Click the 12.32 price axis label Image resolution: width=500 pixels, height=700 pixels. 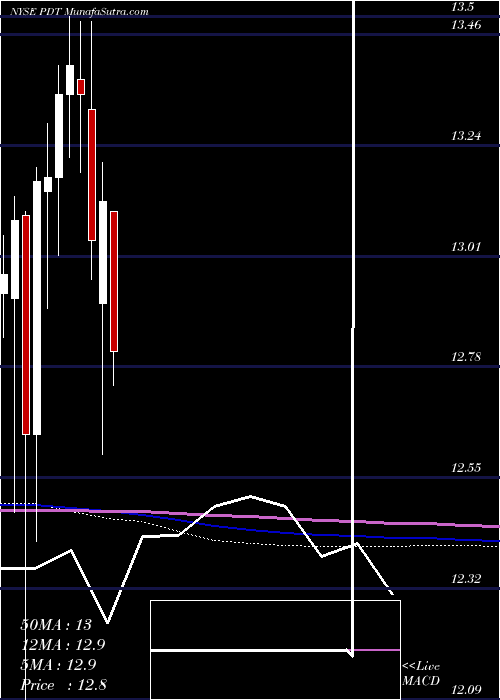(466, 579)
